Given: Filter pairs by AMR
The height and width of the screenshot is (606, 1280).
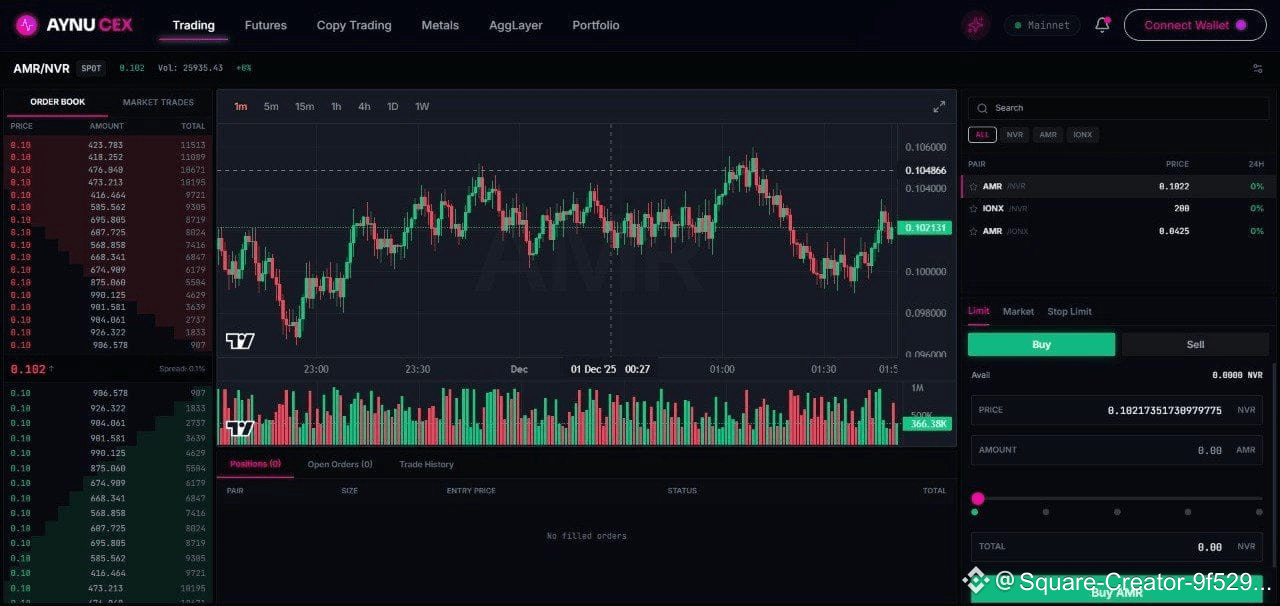Looking at the screenshot, I should click(1048, 134).
